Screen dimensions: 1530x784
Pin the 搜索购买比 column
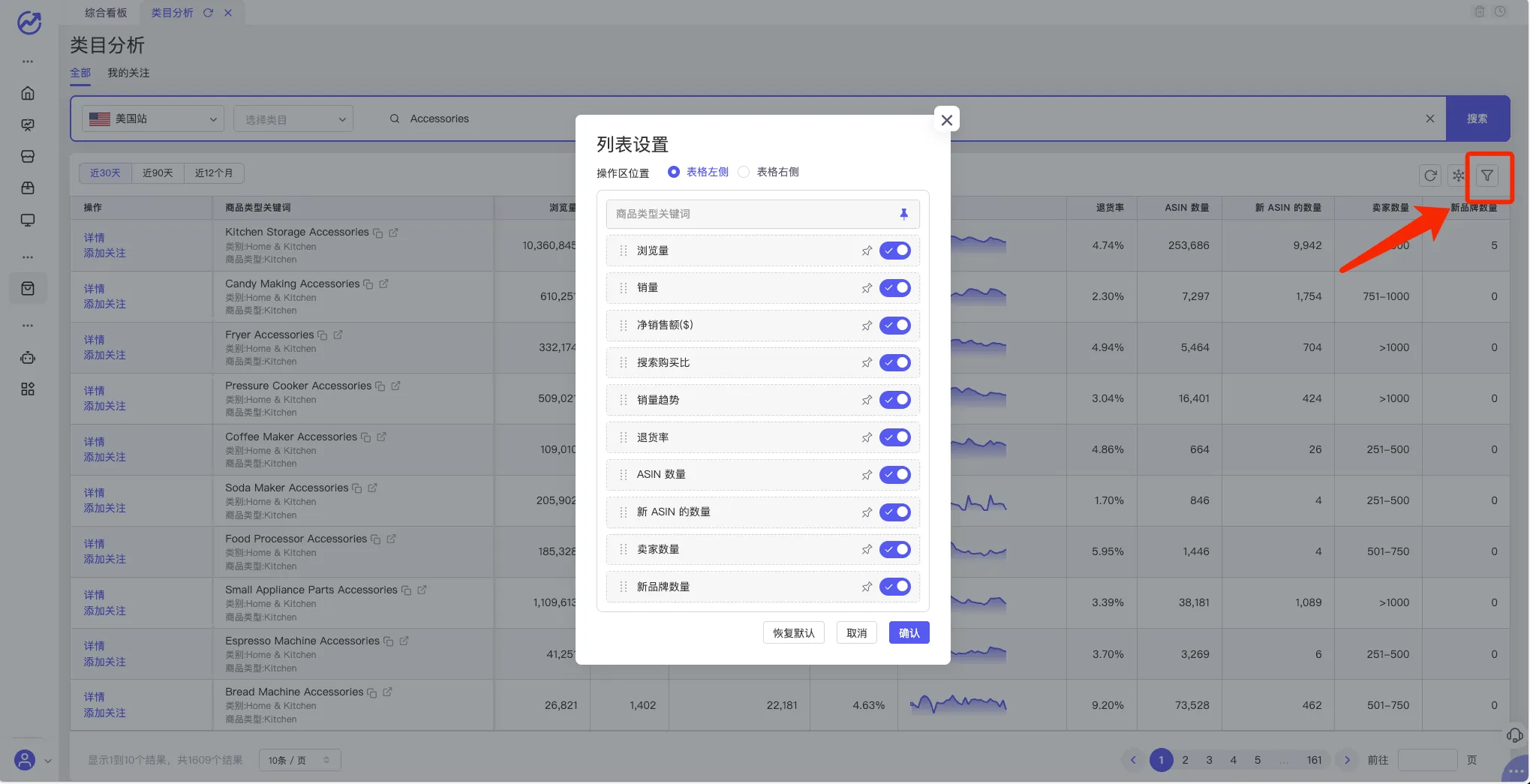[867, 362]
